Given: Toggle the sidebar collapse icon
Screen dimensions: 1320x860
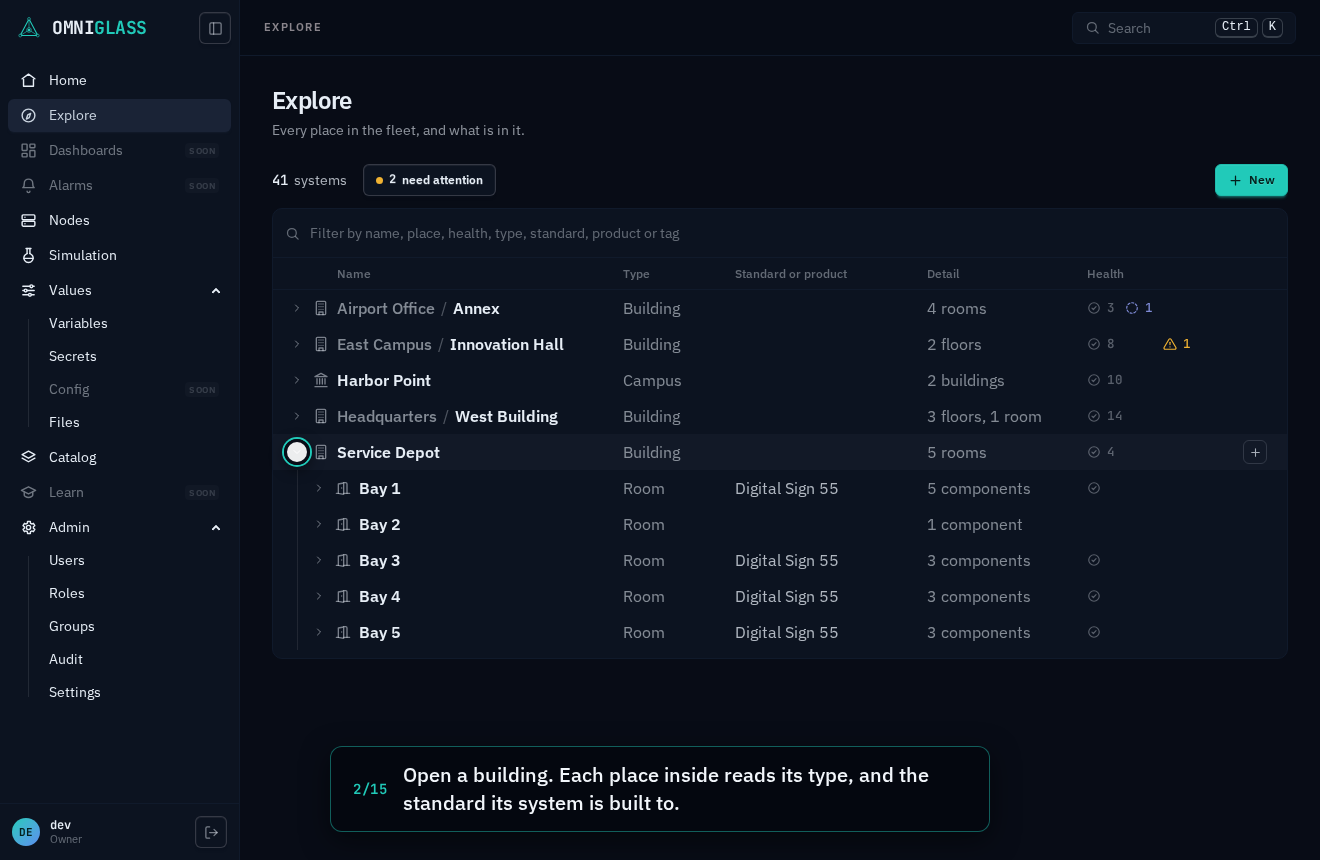Looking at the screenshot, I should tap(215, 28).
